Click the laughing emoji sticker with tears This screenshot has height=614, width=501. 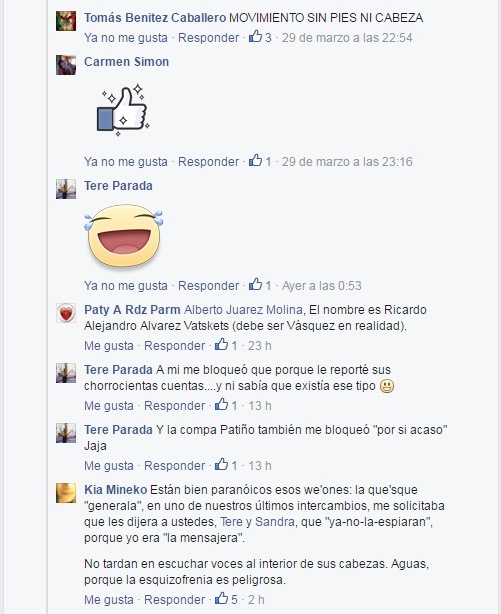123,236
